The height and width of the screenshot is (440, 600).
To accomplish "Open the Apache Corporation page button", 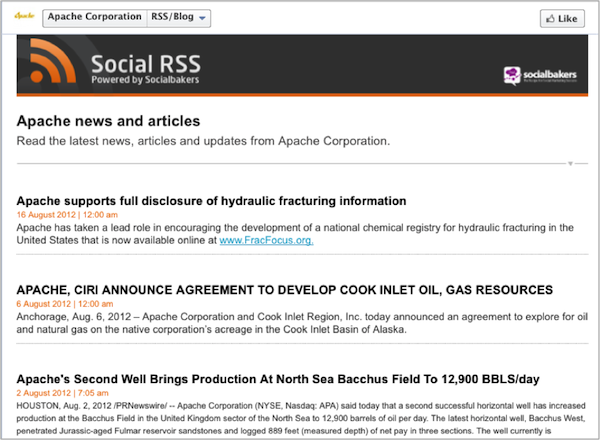I will [95, 18].
